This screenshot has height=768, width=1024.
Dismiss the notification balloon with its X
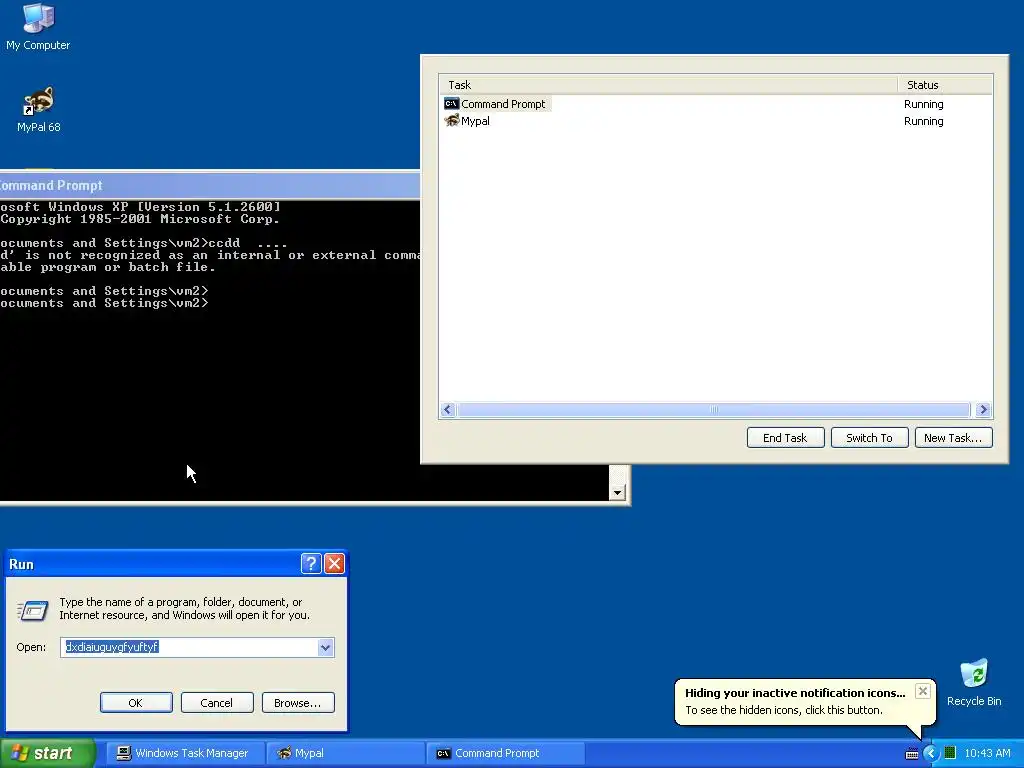coord(922,691)
